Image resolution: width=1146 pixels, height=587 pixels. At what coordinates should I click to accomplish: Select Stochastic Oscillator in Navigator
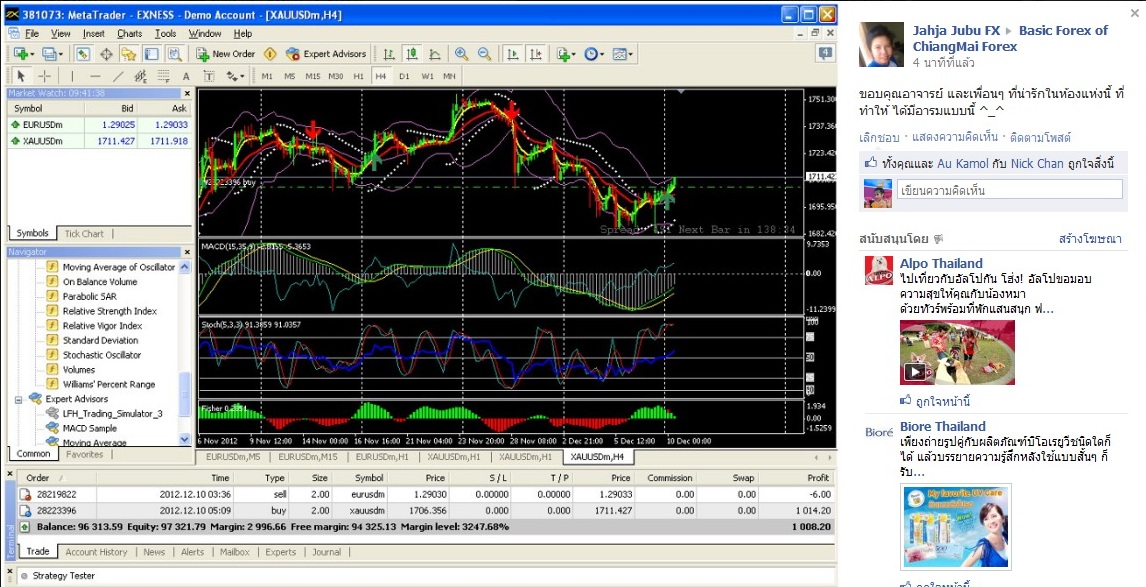pyautogui.click(x=102, y=355)
